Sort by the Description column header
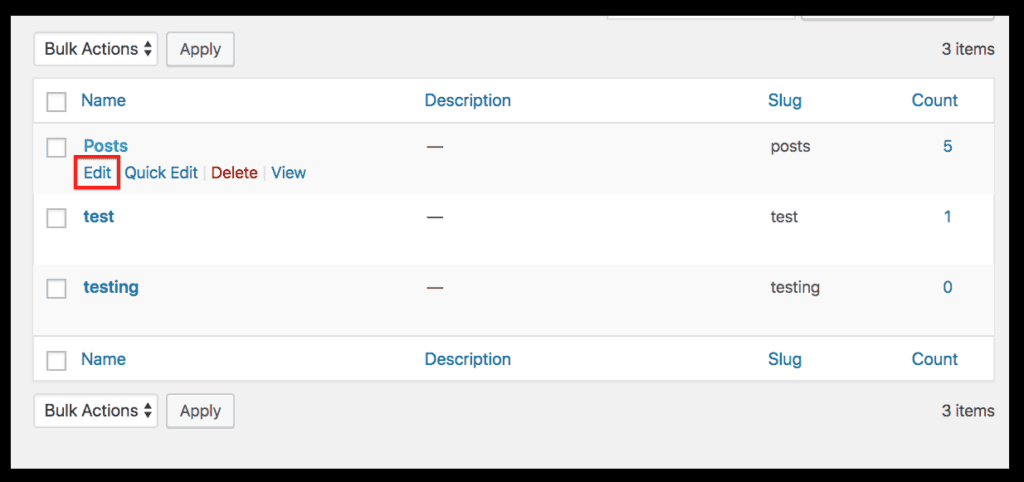 click(467, 100)
